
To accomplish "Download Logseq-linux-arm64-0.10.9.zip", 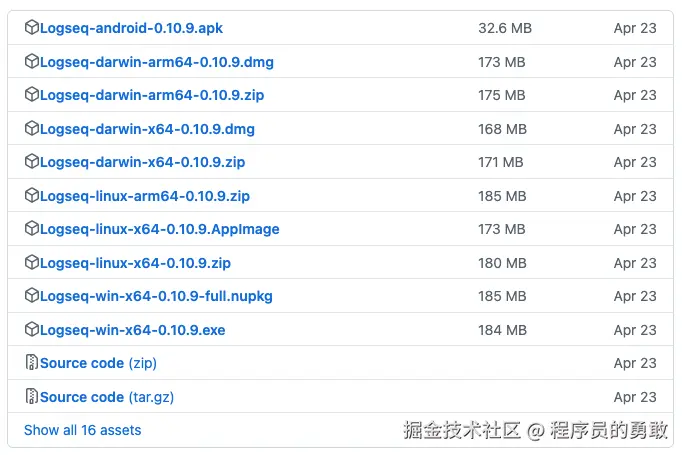I will point(144,196).
